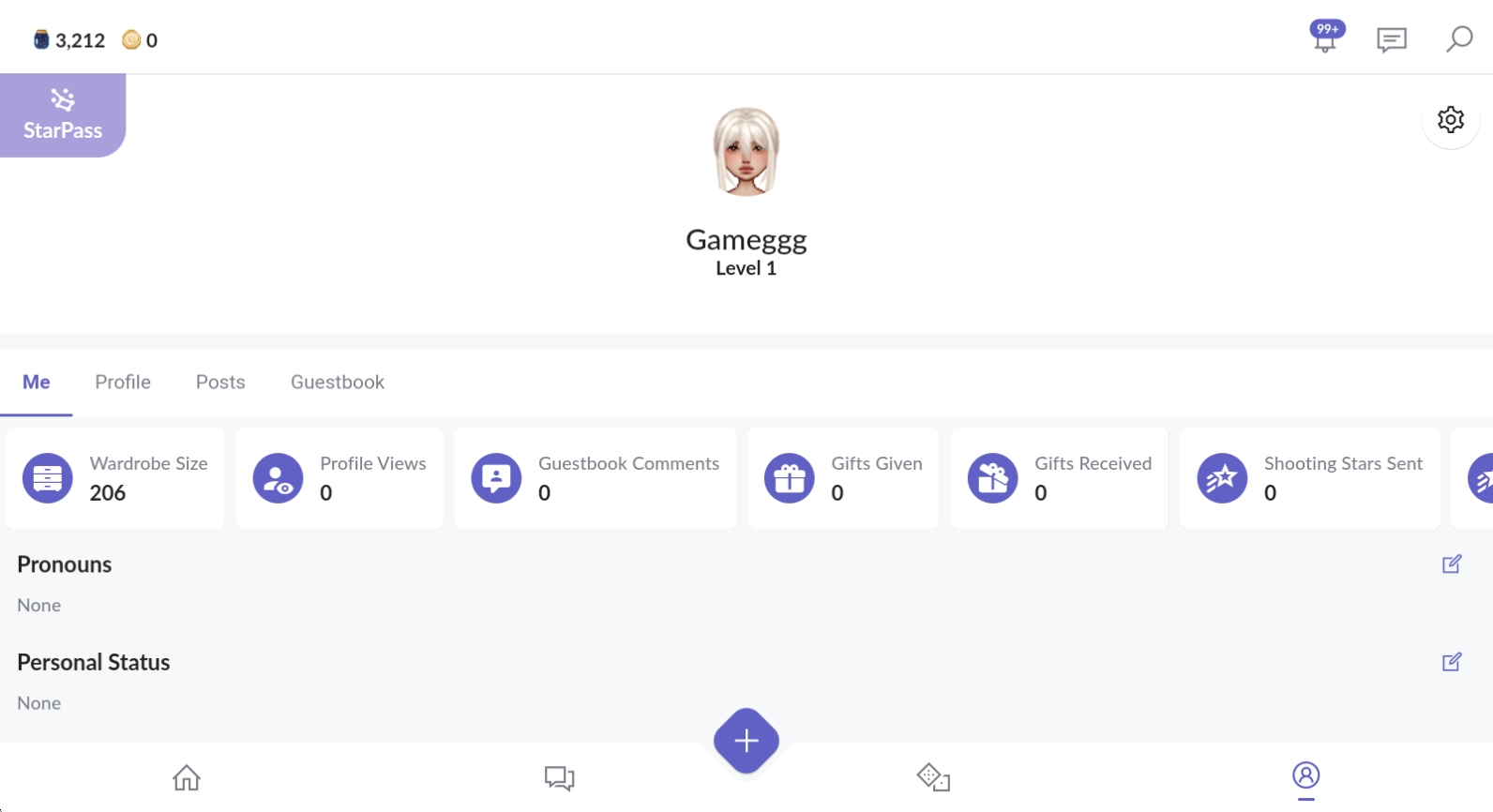The image size is (1493, 812).
Task: Open the games dice icon
Action: click(x=933, y=777)
